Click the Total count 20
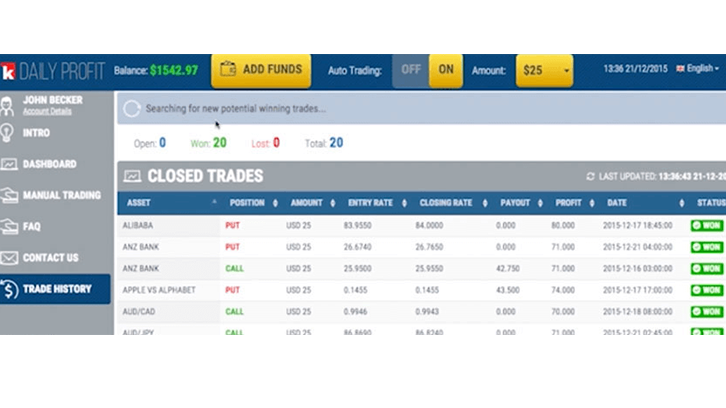The width and height of the screenshot is (726, 408). coord(336,143)
